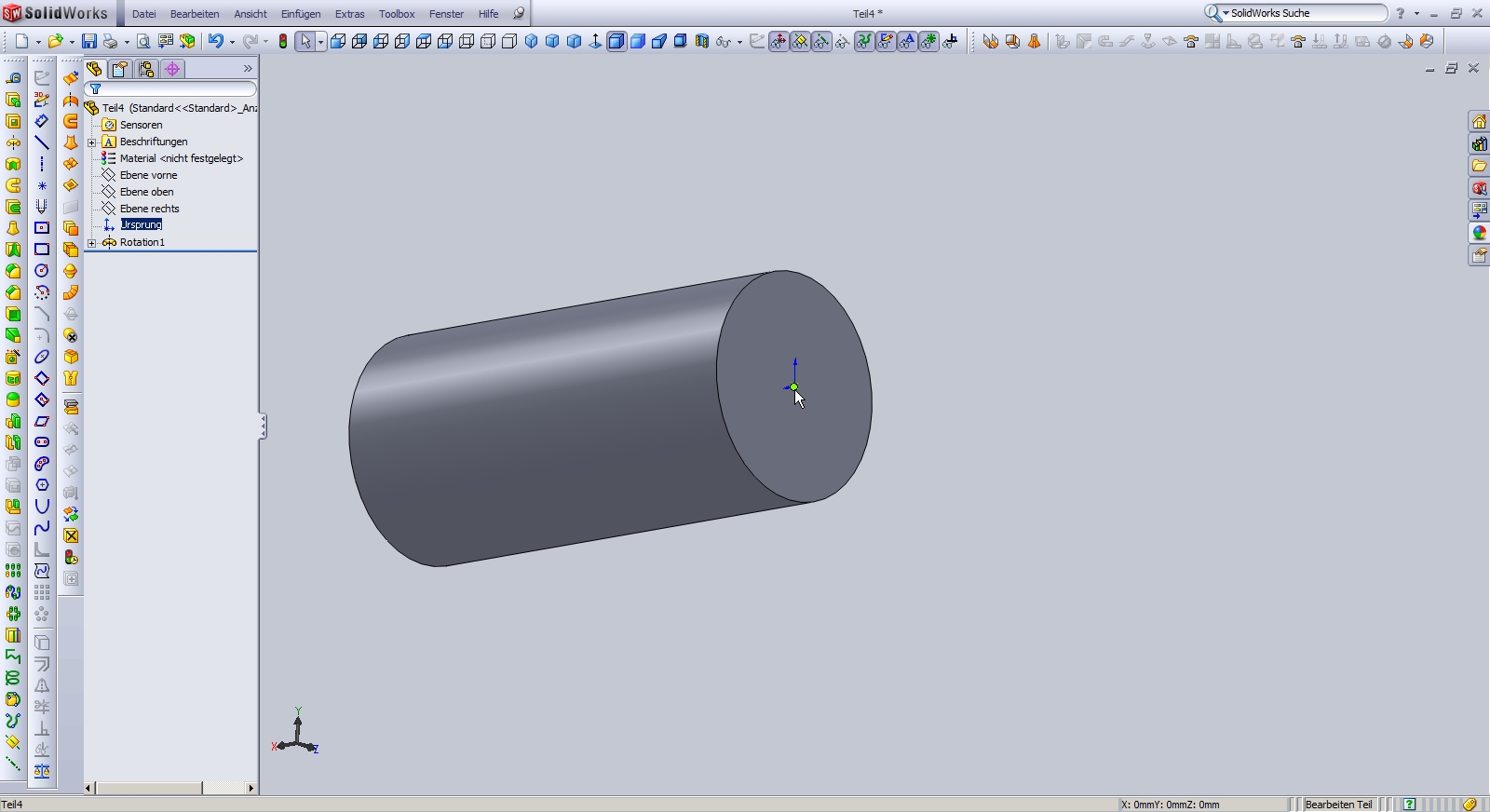Switch to DimXpertManager tab
Image resolution: width=1490 pixels, height=812 pixels.
(172, 69)
